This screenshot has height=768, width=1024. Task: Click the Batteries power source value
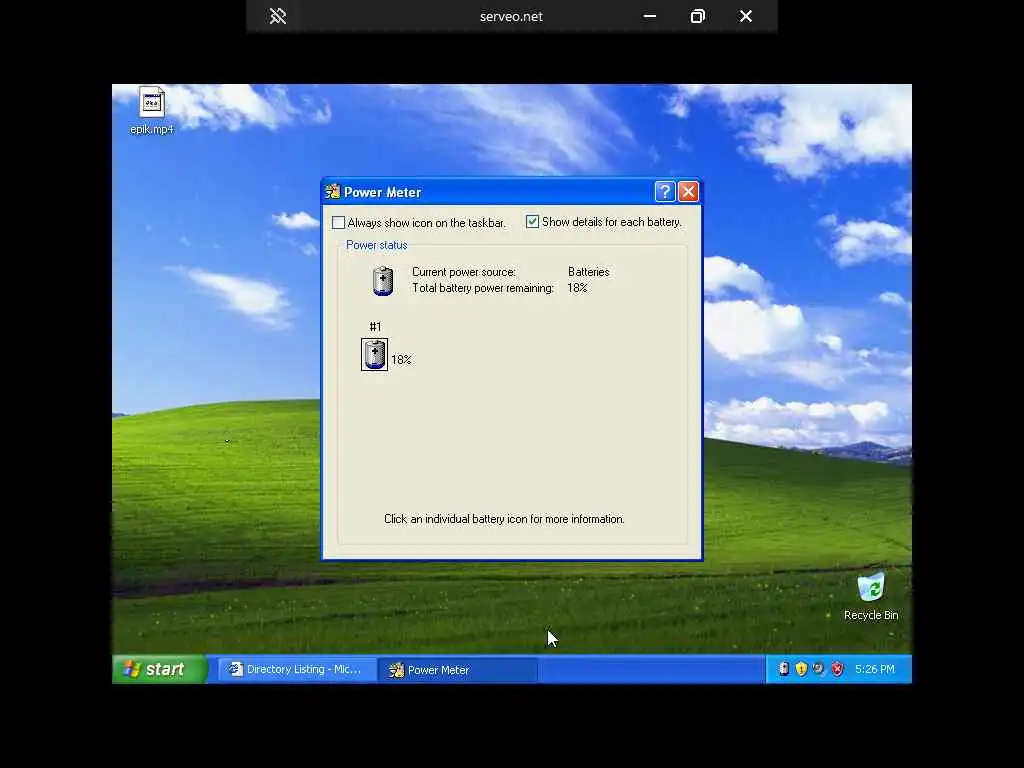click(x=588, y=272)
